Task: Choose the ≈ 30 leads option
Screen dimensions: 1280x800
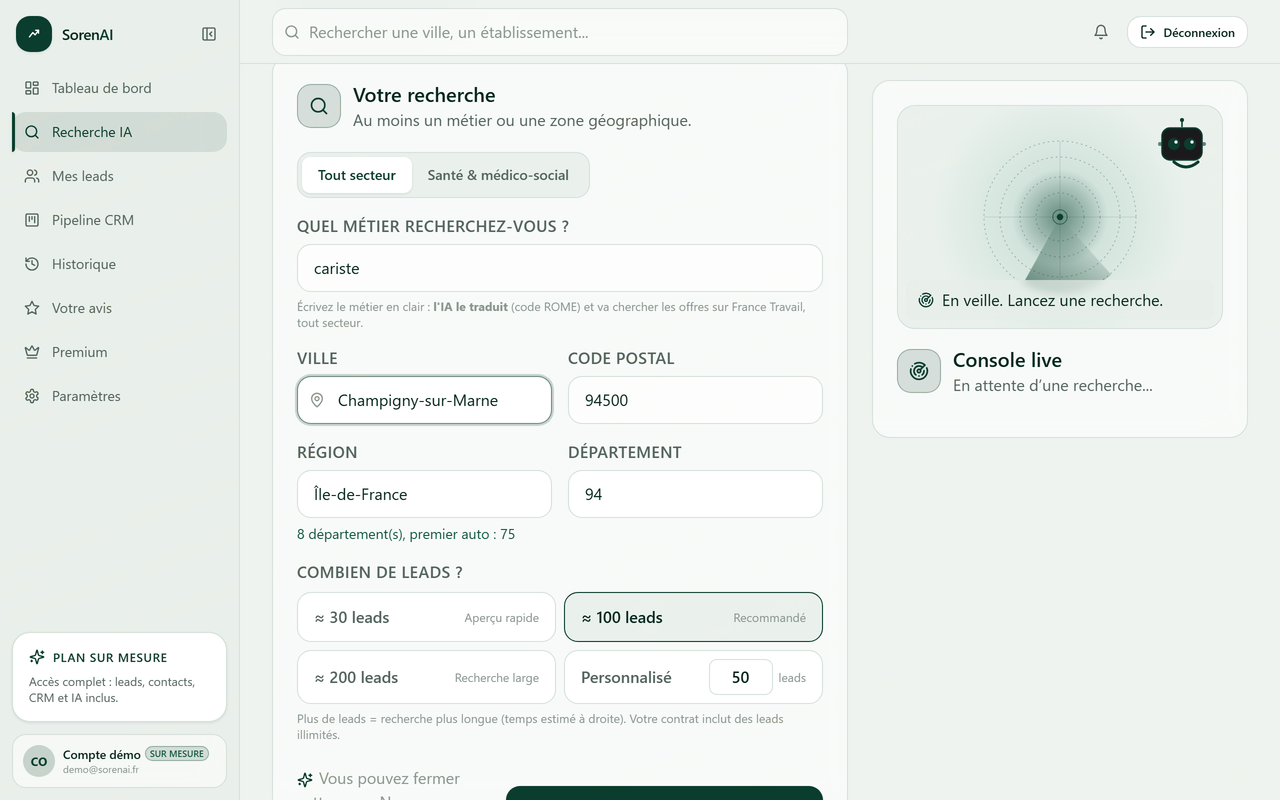Action: coord(426,617)
